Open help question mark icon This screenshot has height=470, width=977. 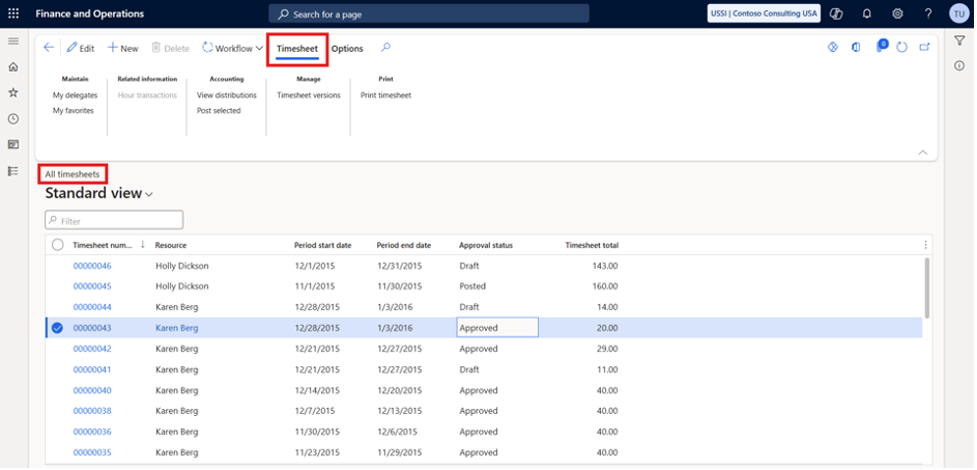(x=928, y=13)
